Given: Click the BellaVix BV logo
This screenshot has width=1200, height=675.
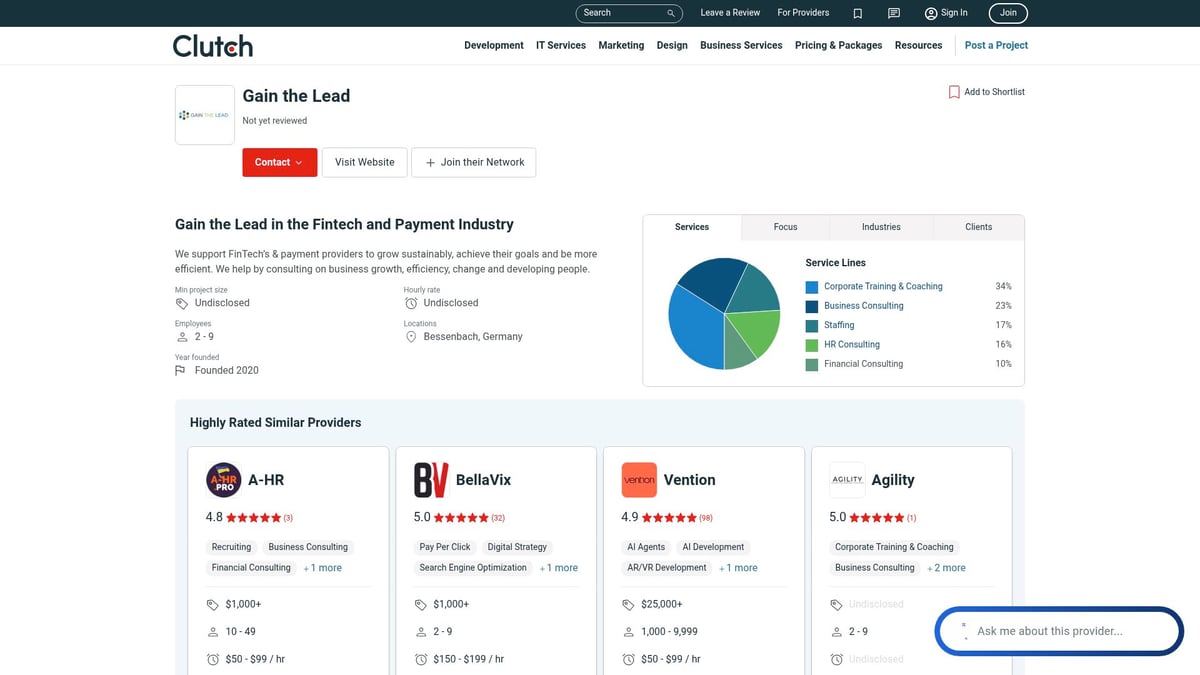Looking at the screenshot, I should [x=431, y=480].
